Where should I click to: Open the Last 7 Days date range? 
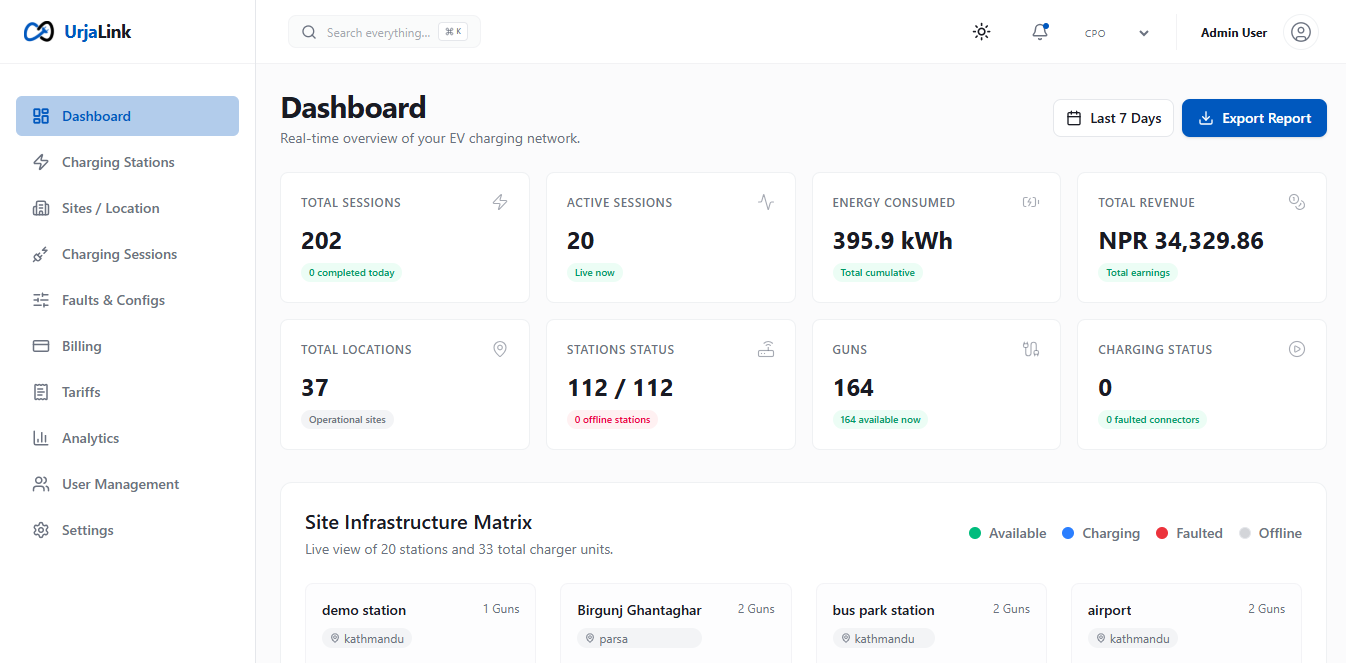coord(1113,118)
